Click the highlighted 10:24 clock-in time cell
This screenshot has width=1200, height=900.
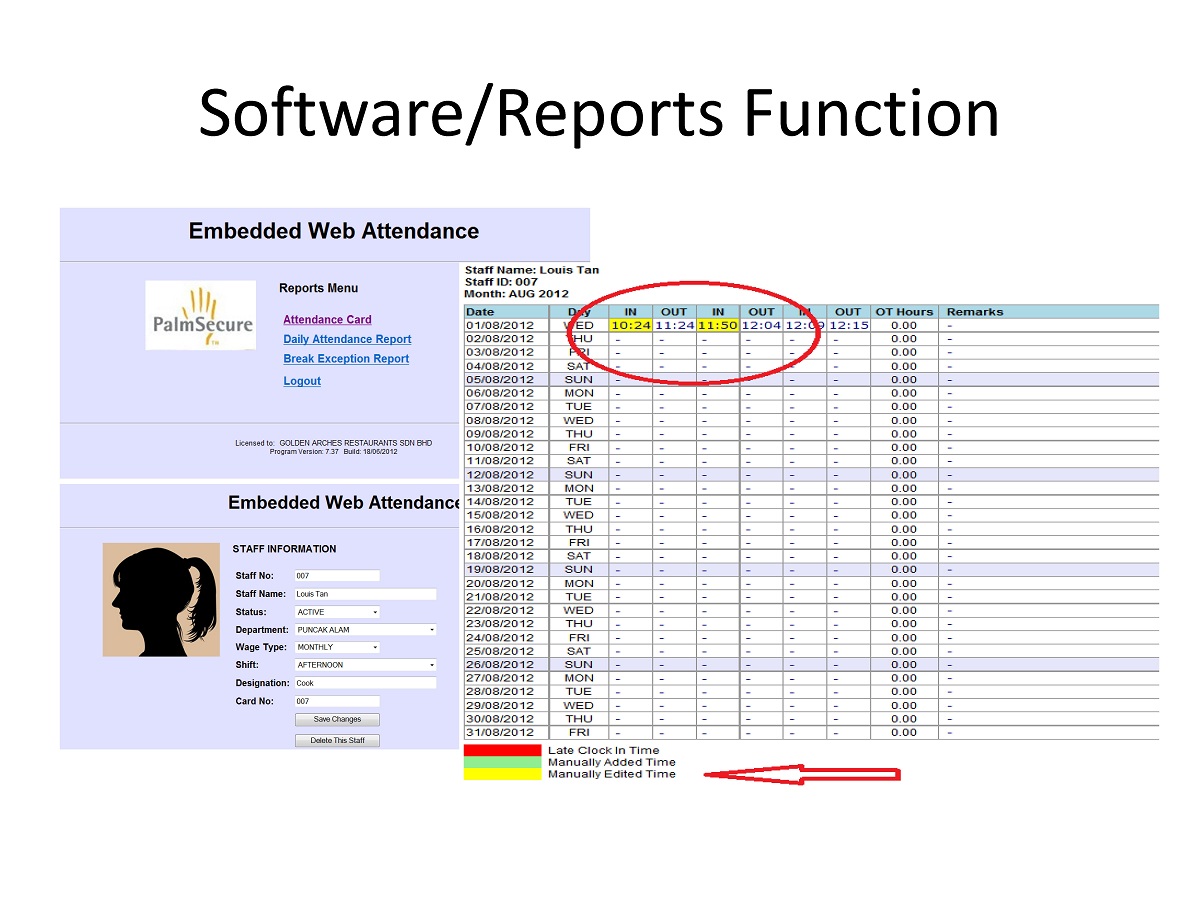tap(630, 325)
